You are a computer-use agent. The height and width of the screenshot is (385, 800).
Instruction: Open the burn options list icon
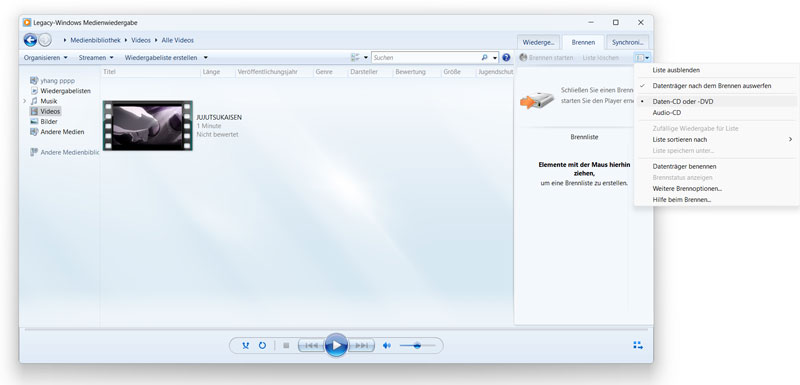click(642, 58)
